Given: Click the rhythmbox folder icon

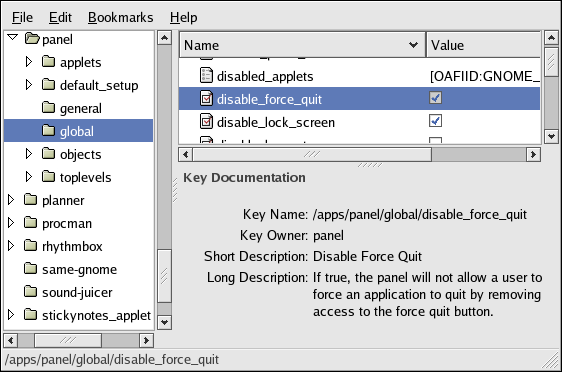Looking at the screenshot, I should click(30, 245).
